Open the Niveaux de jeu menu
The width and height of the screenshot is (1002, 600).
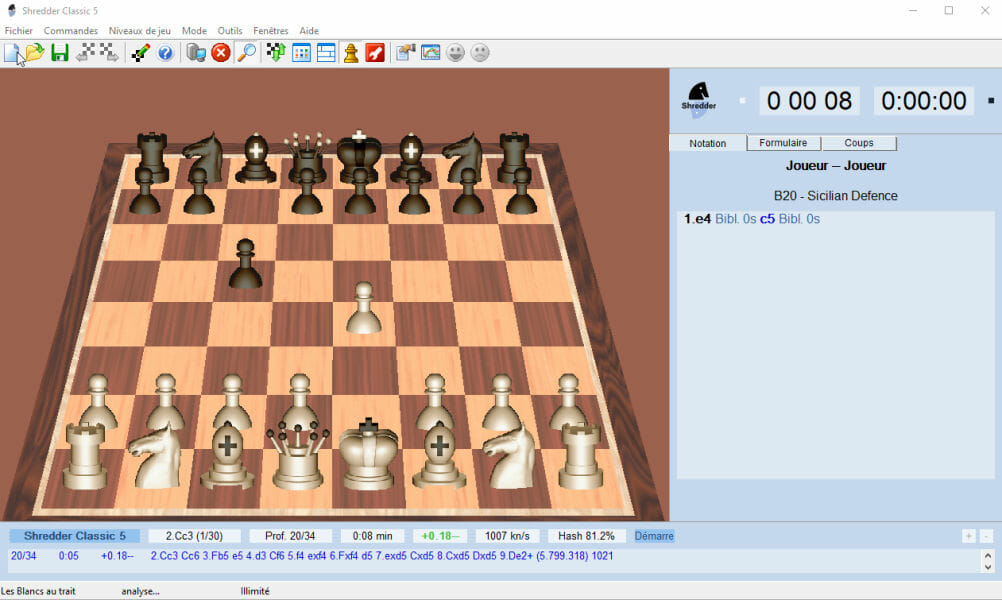(139, 31)
